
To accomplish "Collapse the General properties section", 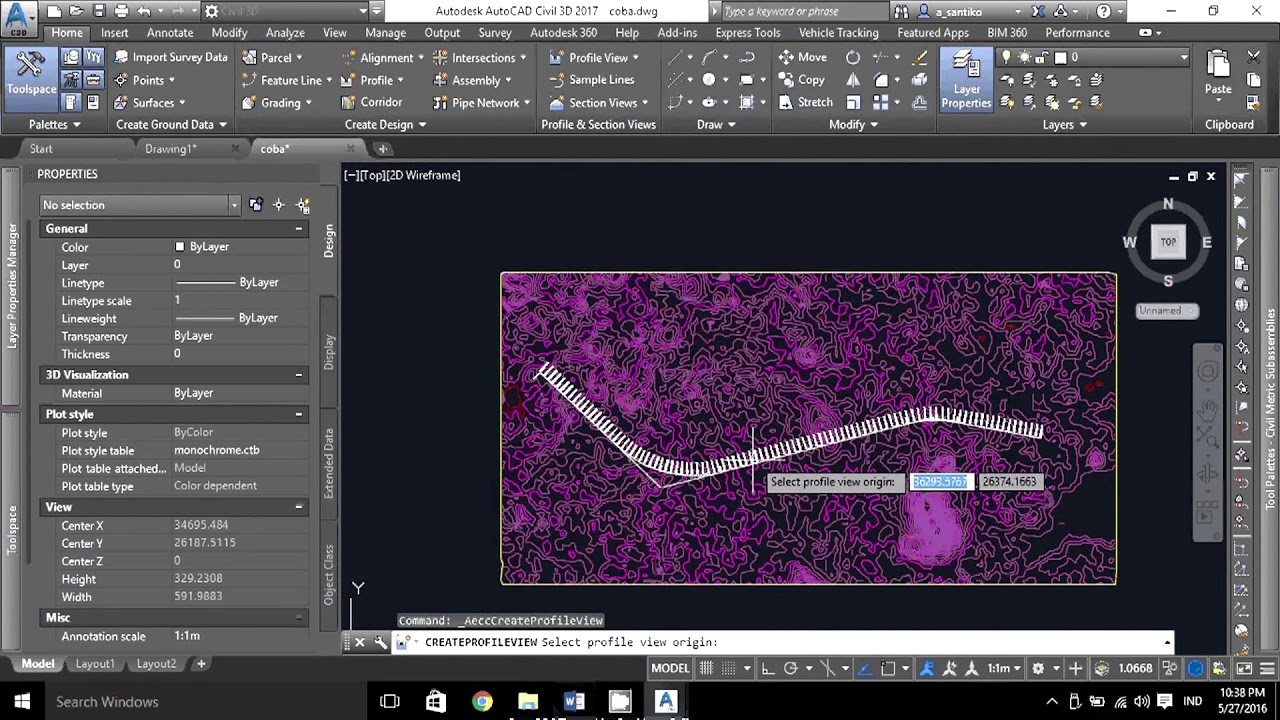I will pyautogui.click(x=298, y=229).
